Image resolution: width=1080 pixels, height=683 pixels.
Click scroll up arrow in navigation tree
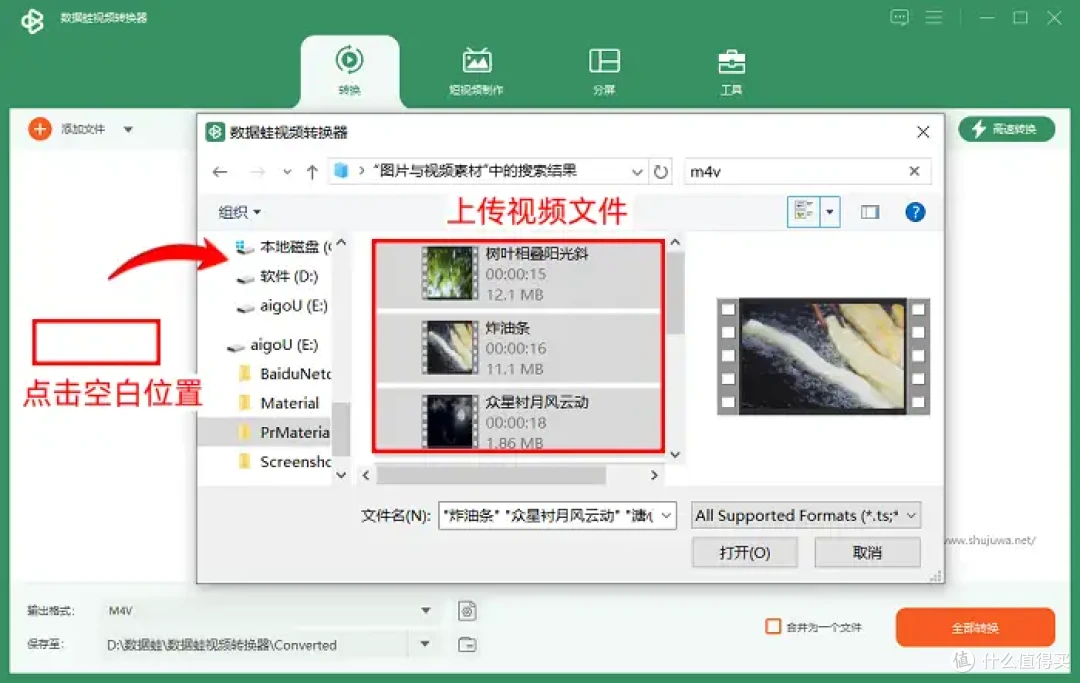341,242
